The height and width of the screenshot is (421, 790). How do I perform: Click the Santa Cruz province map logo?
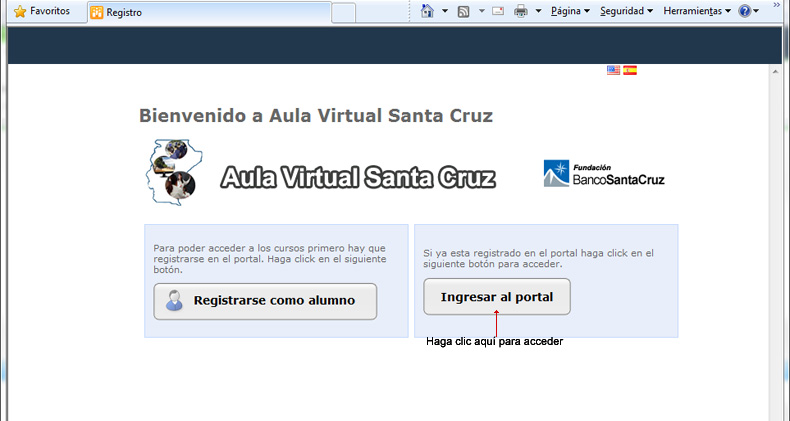(174, 172)
